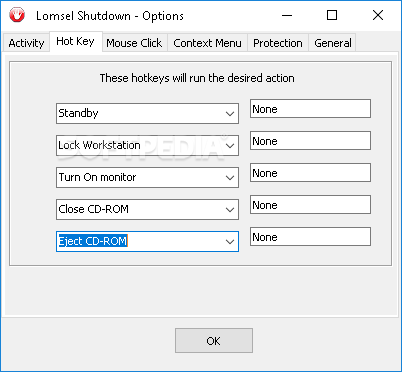
Task: Open the Close CD-ROM action dropdown
Action: click(230, 210)
